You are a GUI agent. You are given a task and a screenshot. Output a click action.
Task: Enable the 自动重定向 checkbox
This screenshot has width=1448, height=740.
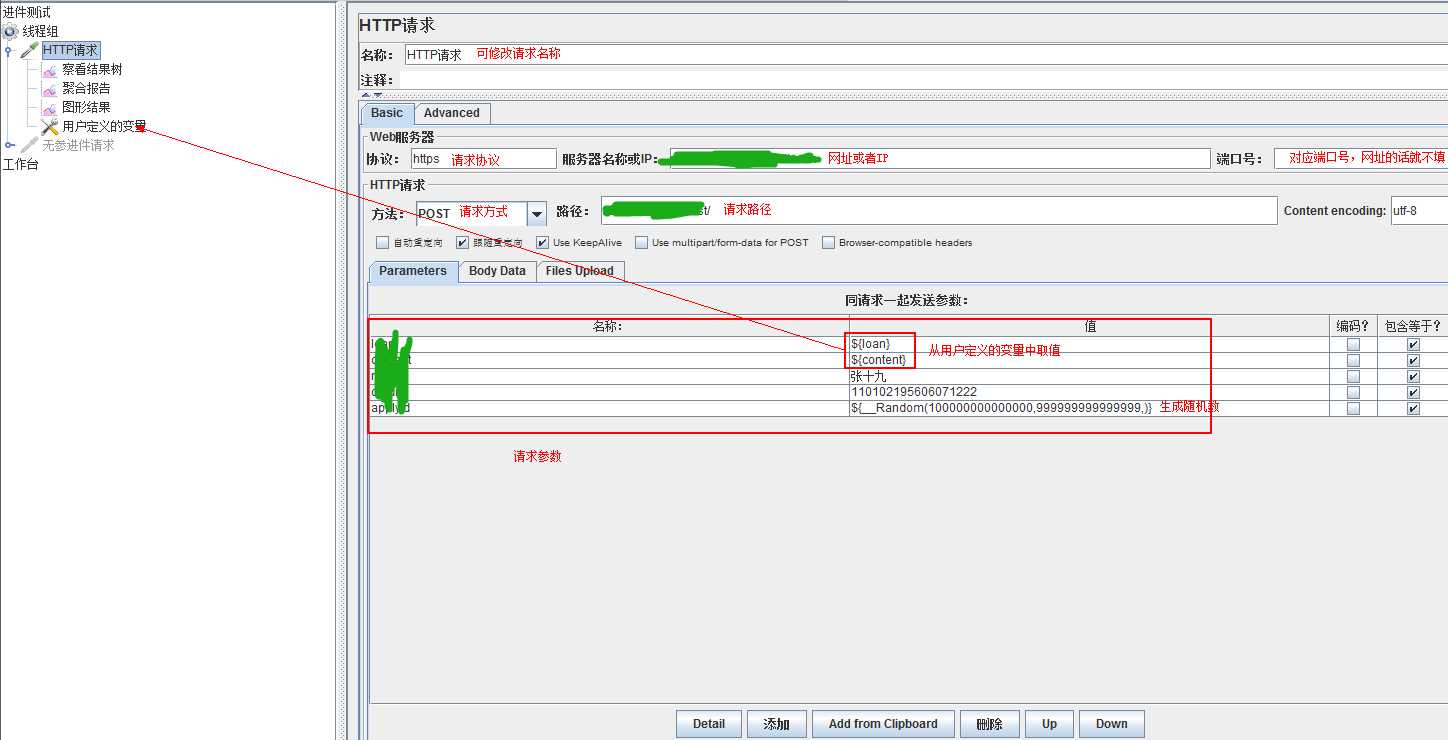tap(382, 242)
